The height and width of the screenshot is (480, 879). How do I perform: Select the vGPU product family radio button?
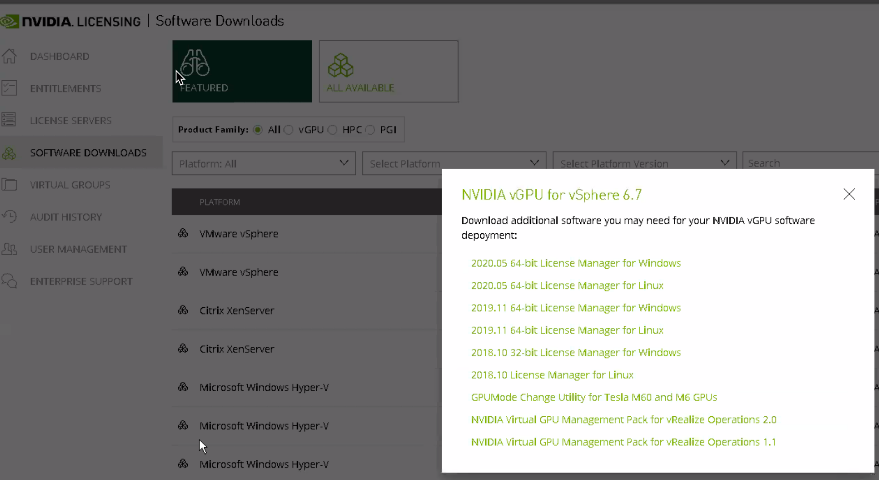288,130
